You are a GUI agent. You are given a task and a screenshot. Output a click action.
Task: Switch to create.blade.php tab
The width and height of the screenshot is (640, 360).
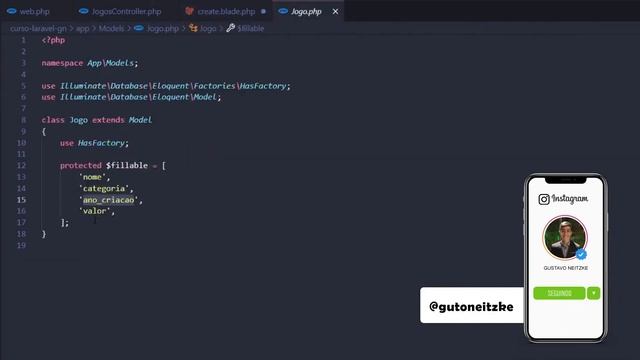point(226,12)
